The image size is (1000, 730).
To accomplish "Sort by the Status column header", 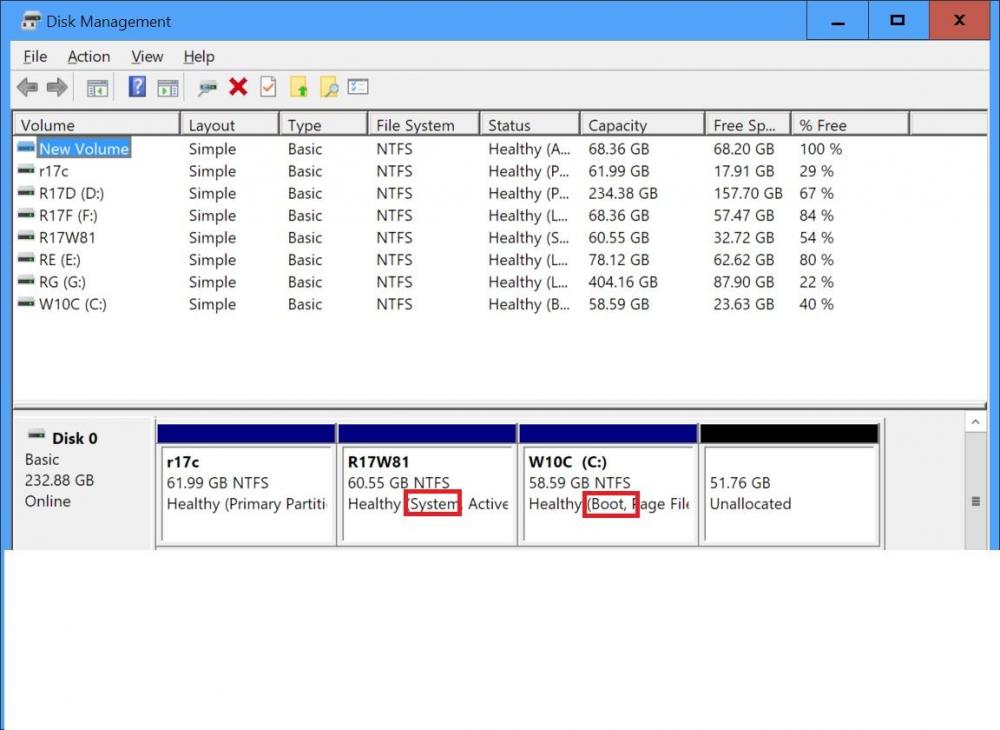I will click(530, 125).
